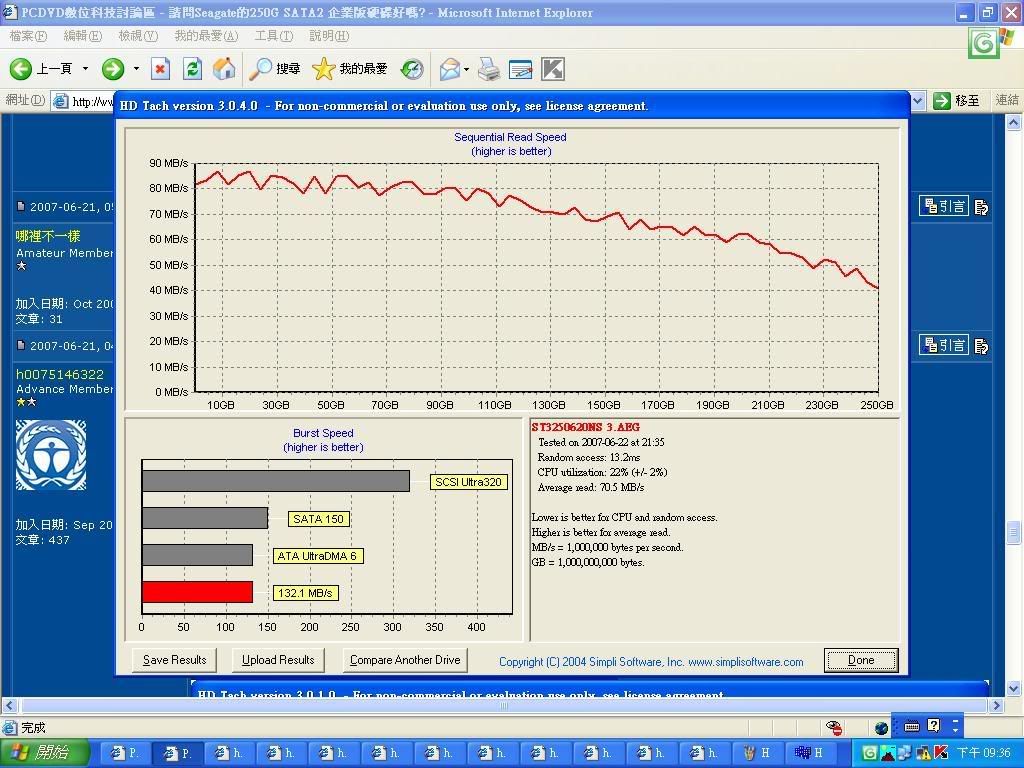Image resolution: width=1024 pixels, height=768 pixels.
Task: Click the horizontal scrollbar left arrow
Action: [x=8, y=705]
